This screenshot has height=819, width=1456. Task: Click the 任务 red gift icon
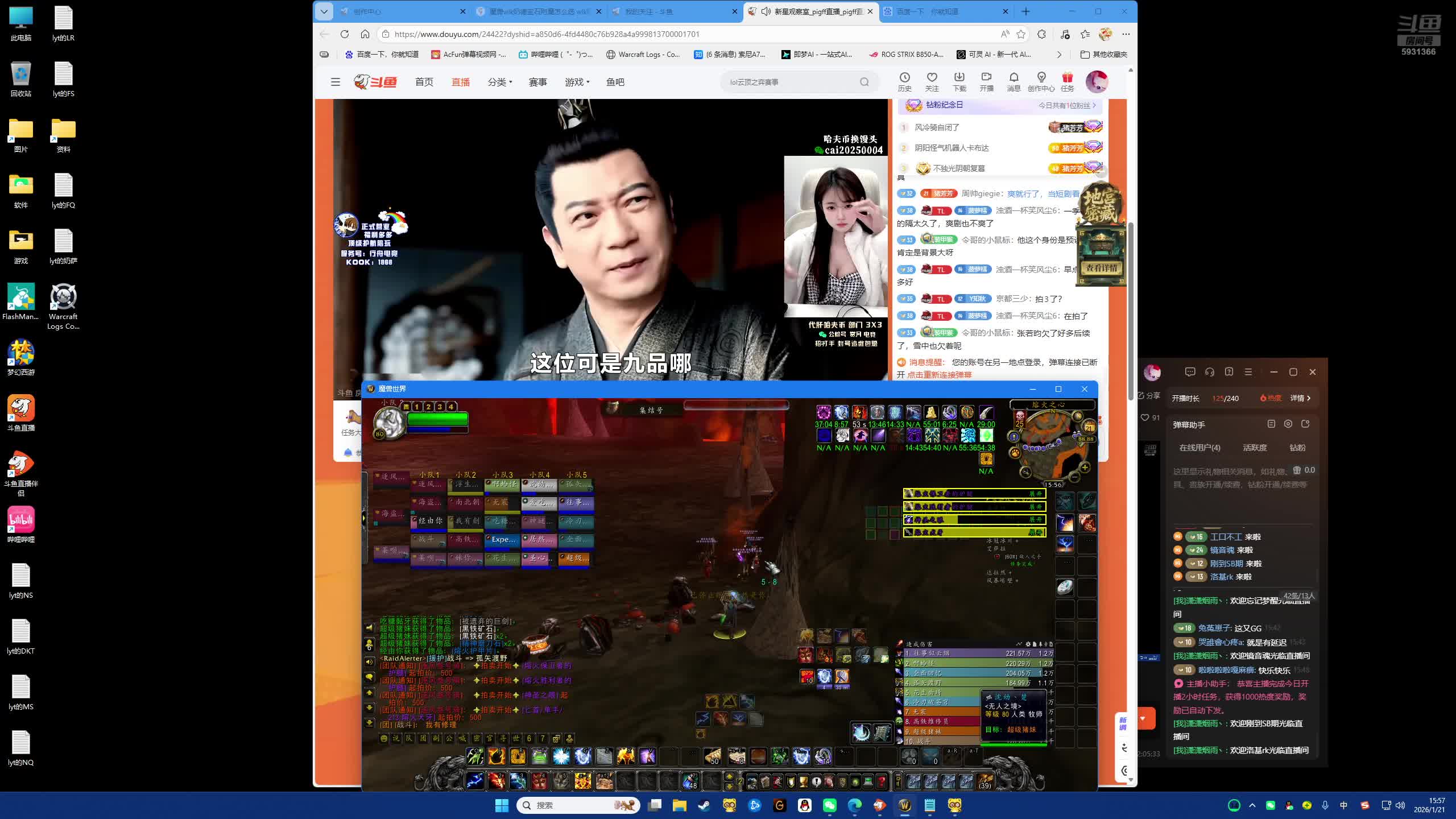pyautogui.click(x=1067, y=77)
